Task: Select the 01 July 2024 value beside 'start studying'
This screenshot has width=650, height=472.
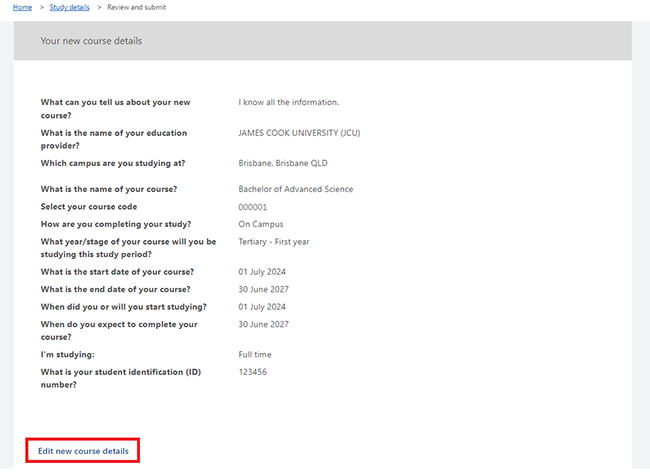Action: pyautogui.click(x=262, y=307)
